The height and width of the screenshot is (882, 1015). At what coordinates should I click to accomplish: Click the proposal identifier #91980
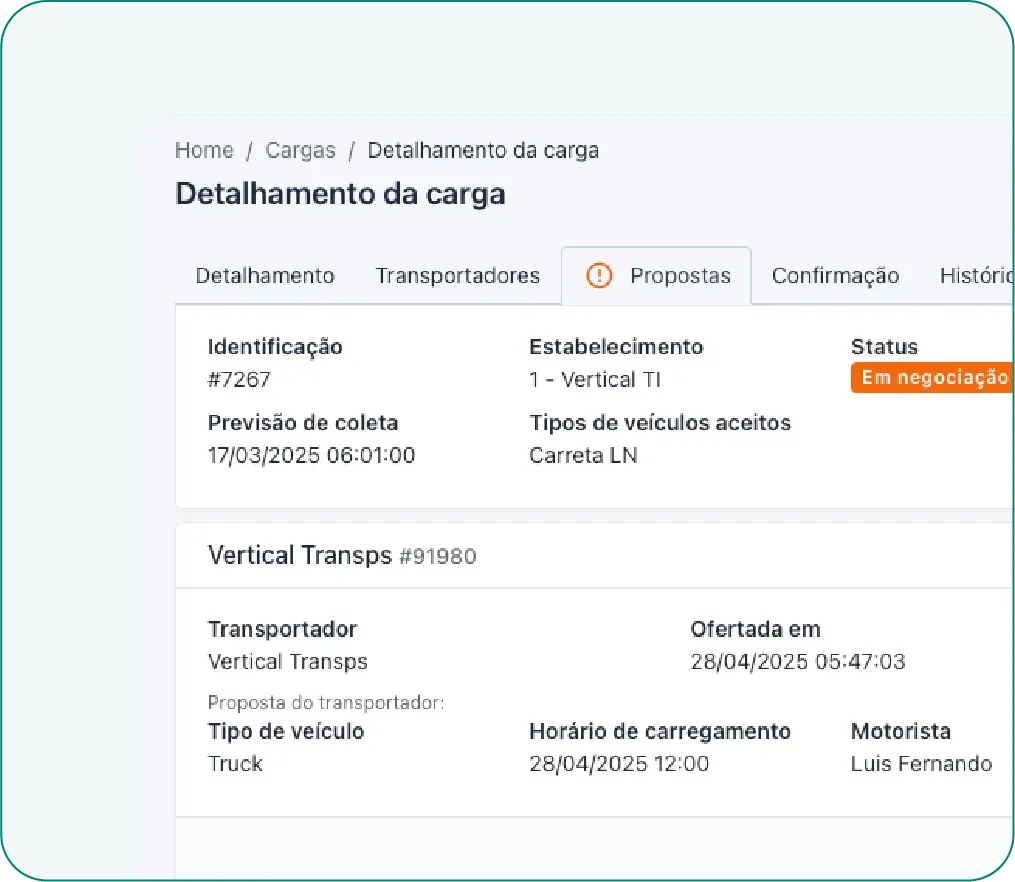(440, 557)
